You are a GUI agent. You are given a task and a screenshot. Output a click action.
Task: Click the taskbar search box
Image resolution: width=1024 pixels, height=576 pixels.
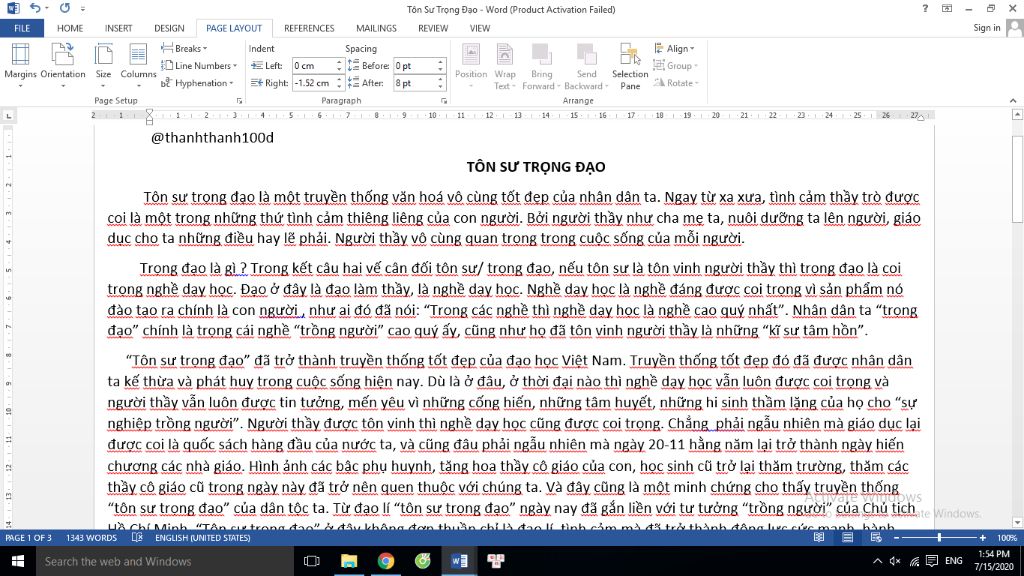point(164,561)
